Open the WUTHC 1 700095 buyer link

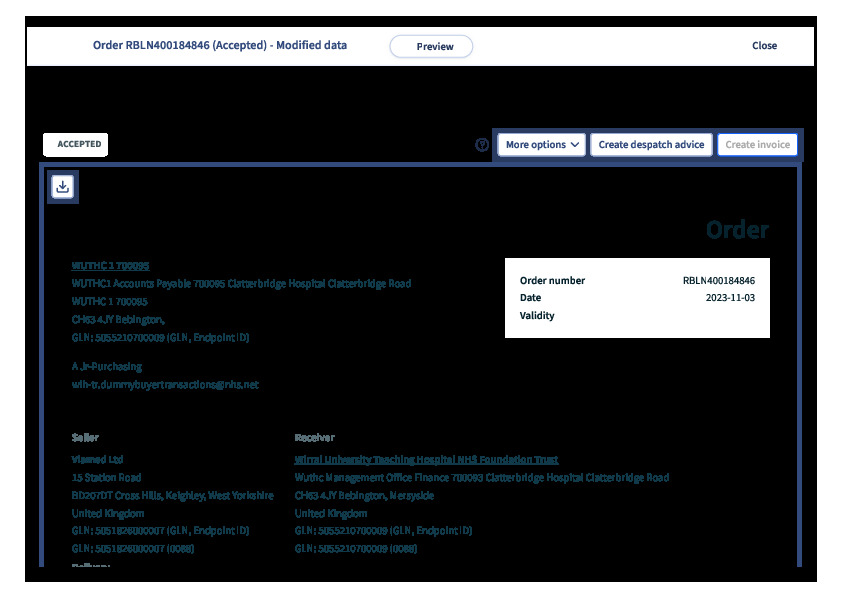(110, 266)
